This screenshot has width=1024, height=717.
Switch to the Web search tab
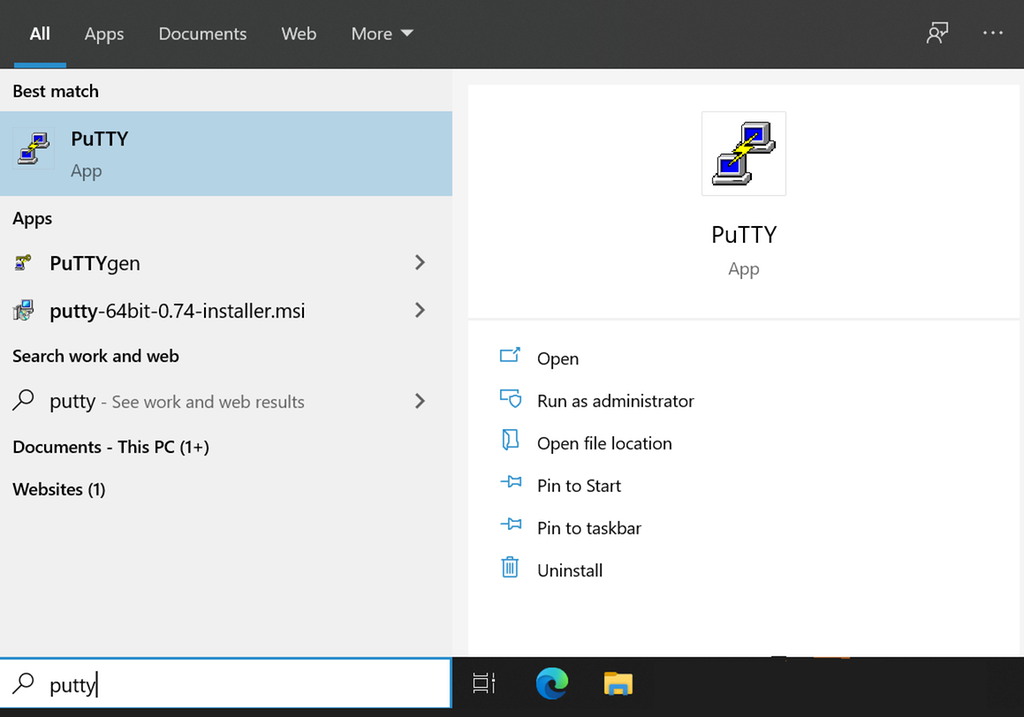pos(298,33)
